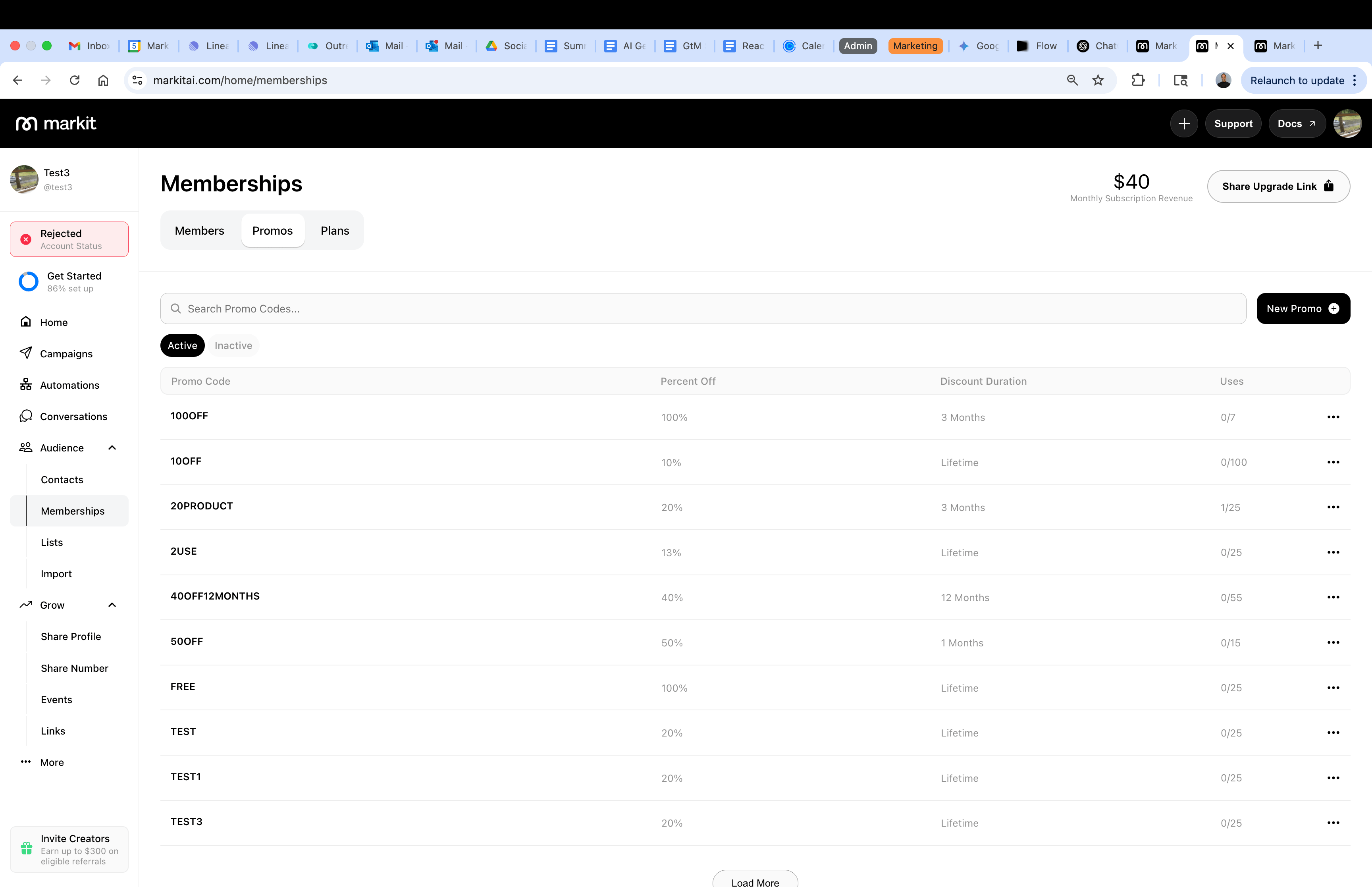Click Rejected Account Status banner
This screenshot has width=1372, height=887.
[69, 239]
